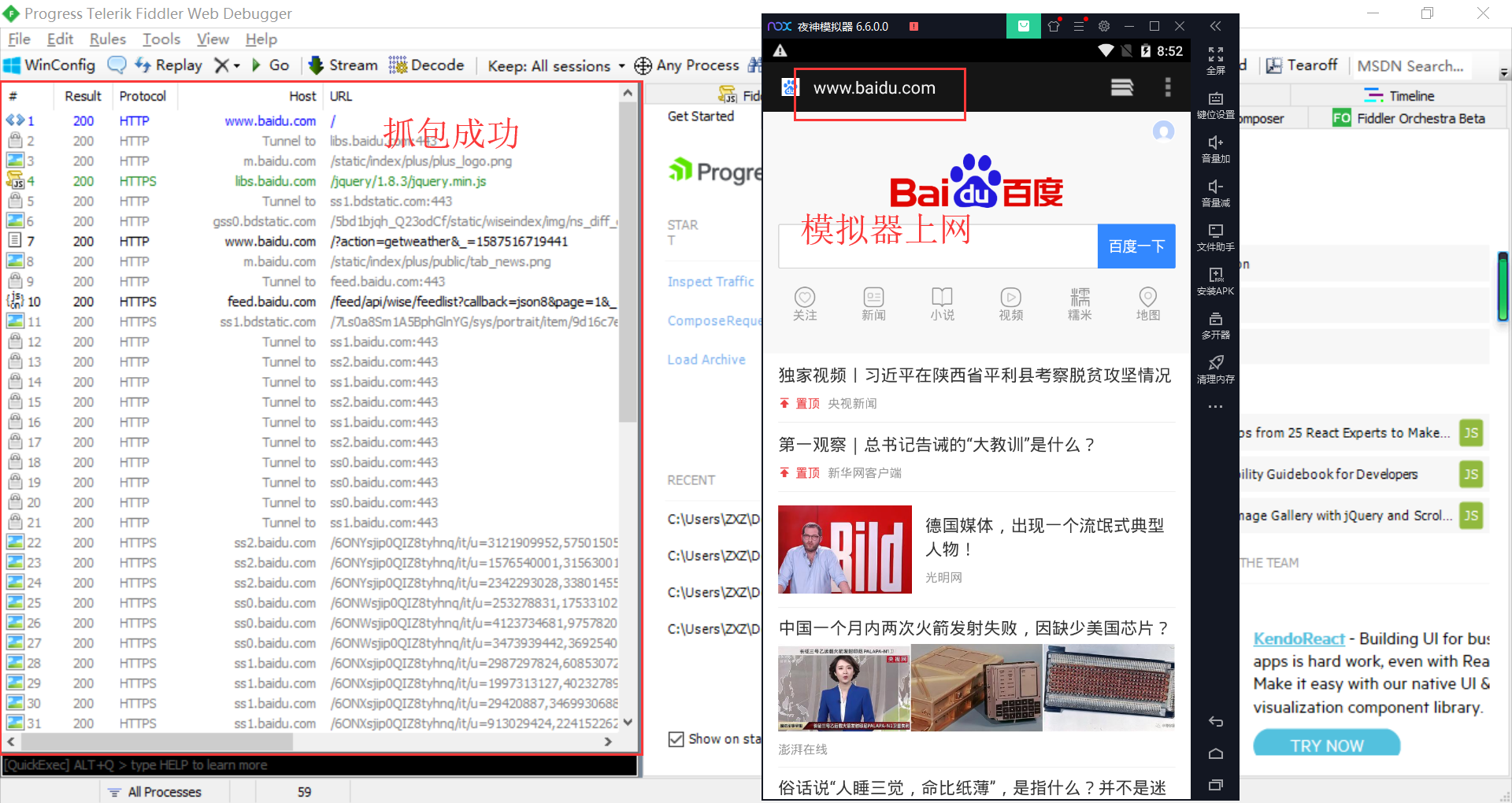
Task: Open WinConfig in the Fiddler toolbar
Action: 50,65
